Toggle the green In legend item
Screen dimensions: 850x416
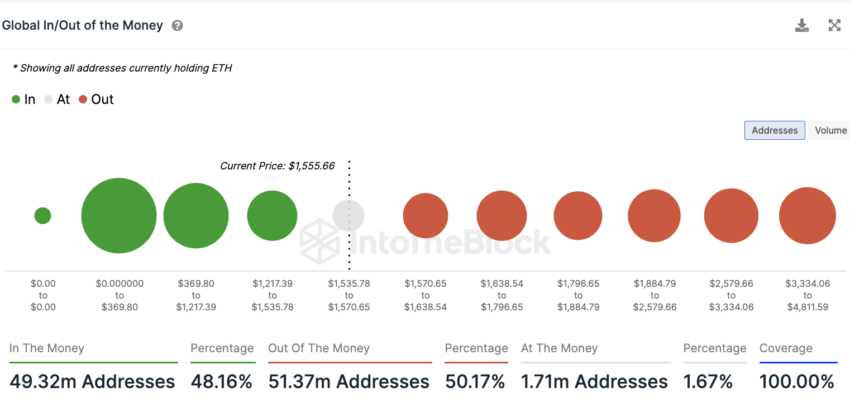tap(23, 99)
